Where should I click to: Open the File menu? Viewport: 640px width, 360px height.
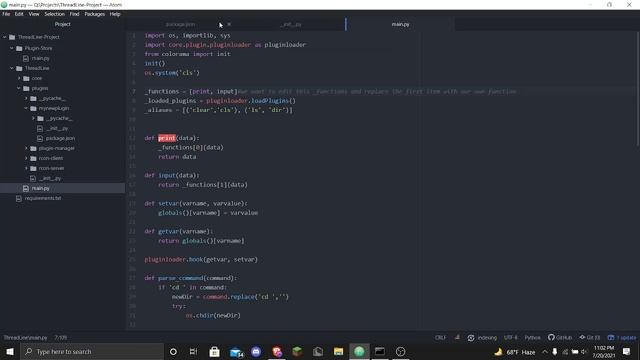click(6, 14)
